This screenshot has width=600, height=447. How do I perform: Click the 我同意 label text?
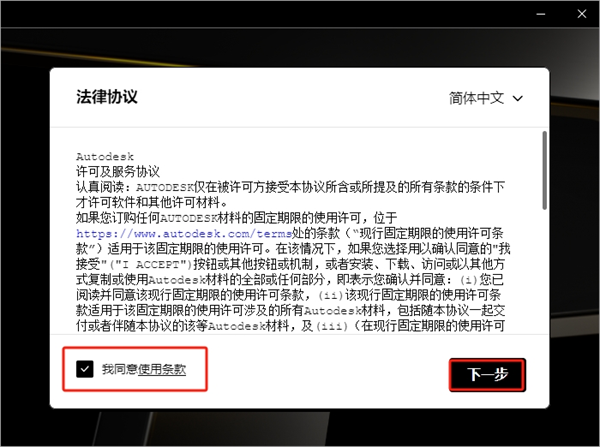point(119,370)
